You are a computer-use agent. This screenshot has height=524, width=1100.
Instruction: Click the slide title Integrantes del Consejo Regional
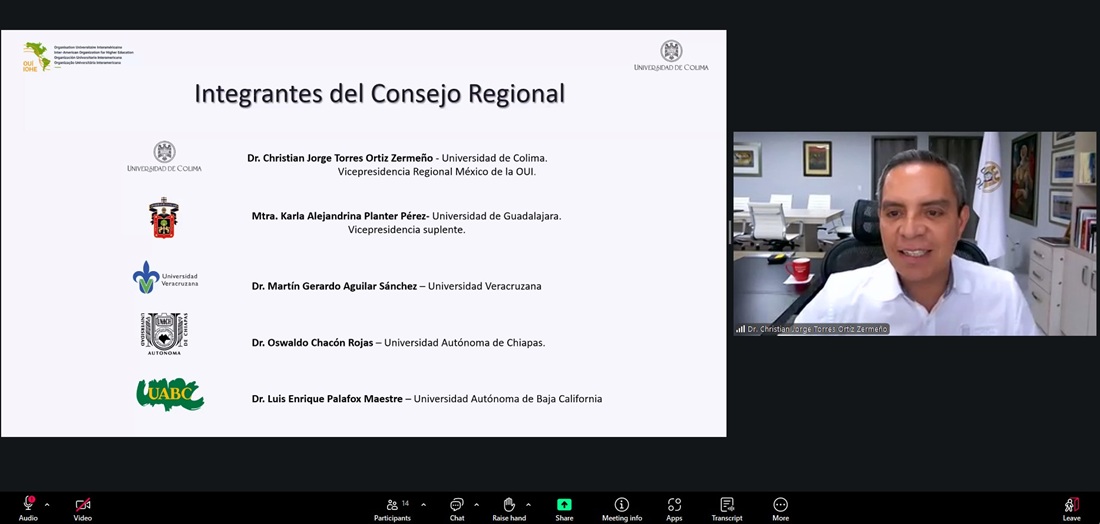(379, 94)
